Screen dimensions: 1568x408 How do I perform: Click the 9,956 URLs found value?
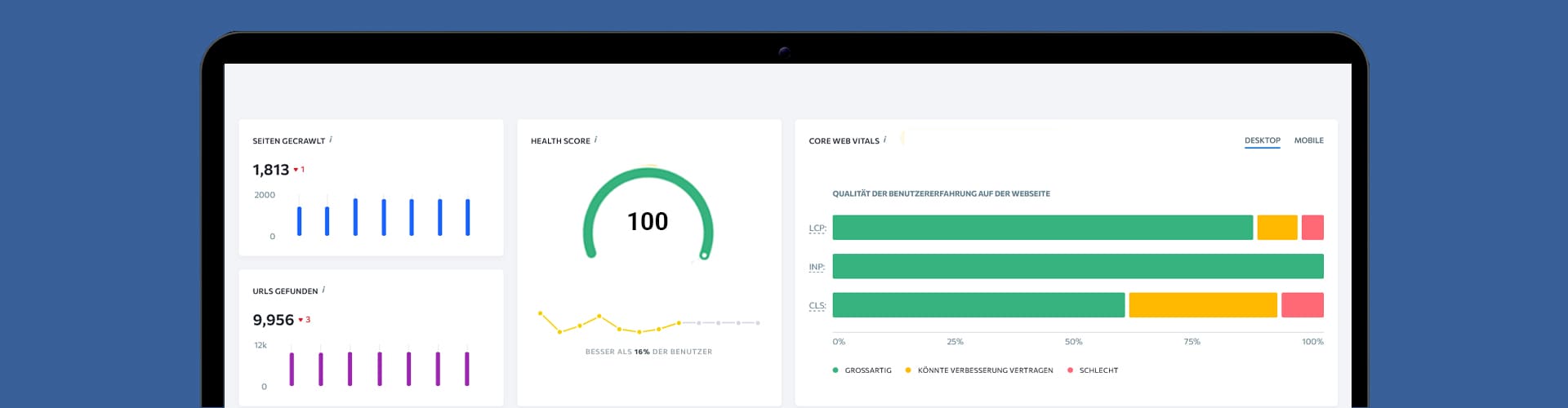click(274, 320)
